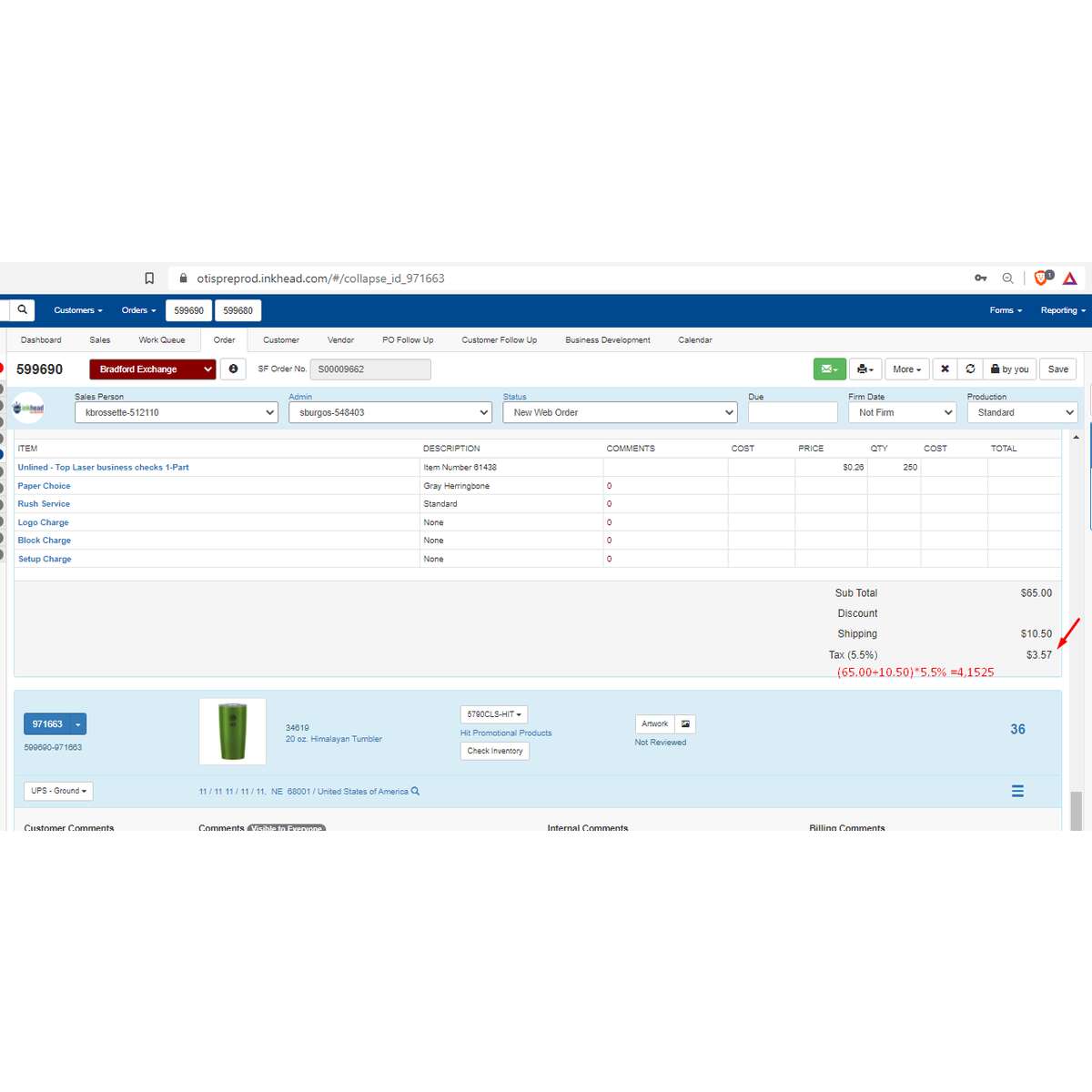
Task: Open the Status dropdown showing New Web Order
Action: coord(620,412)
